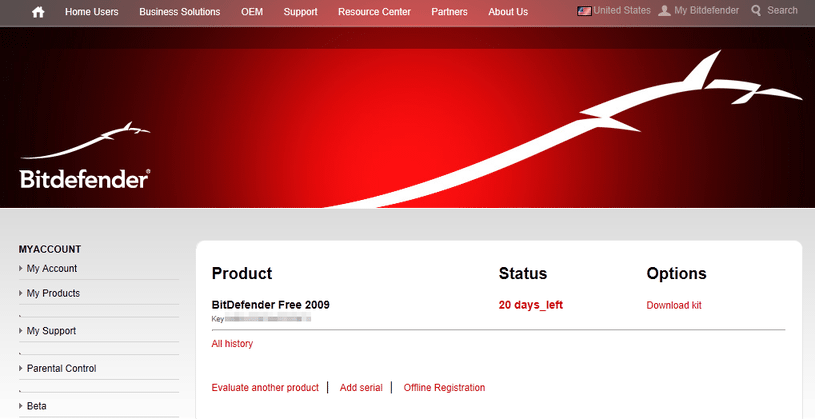
Task: Open the About Us menu
Action: point(508,11)
